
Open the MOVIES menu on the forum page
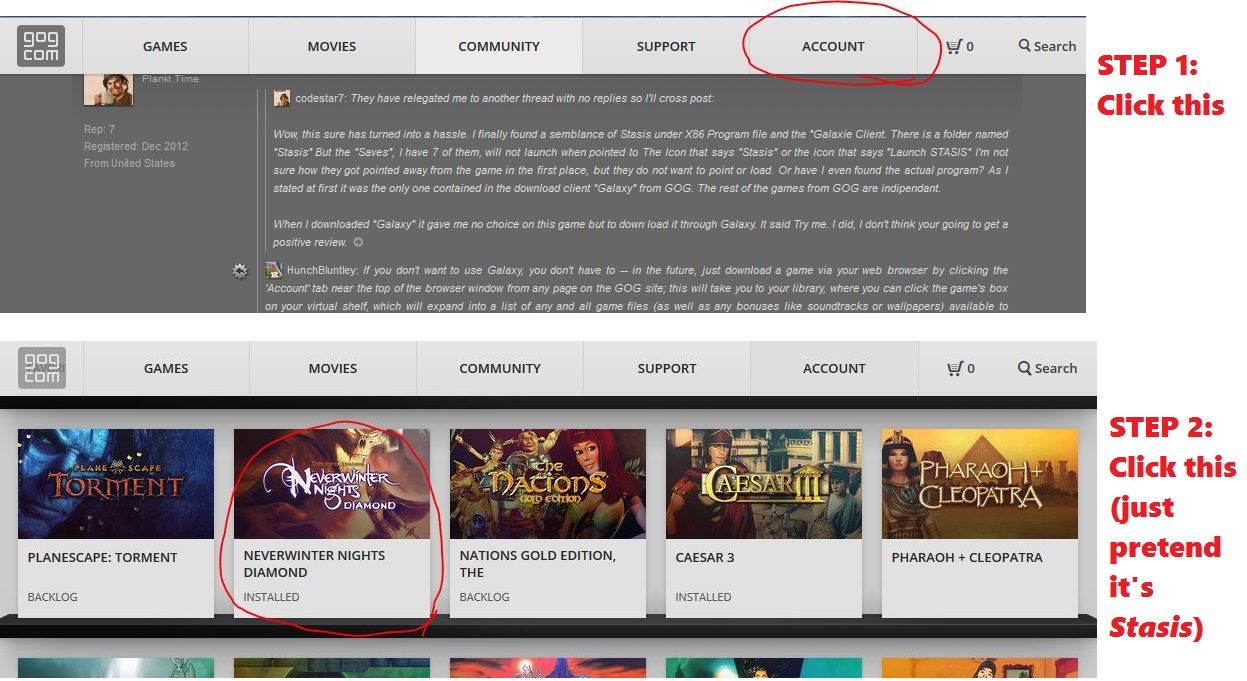(x=332, y=46)
